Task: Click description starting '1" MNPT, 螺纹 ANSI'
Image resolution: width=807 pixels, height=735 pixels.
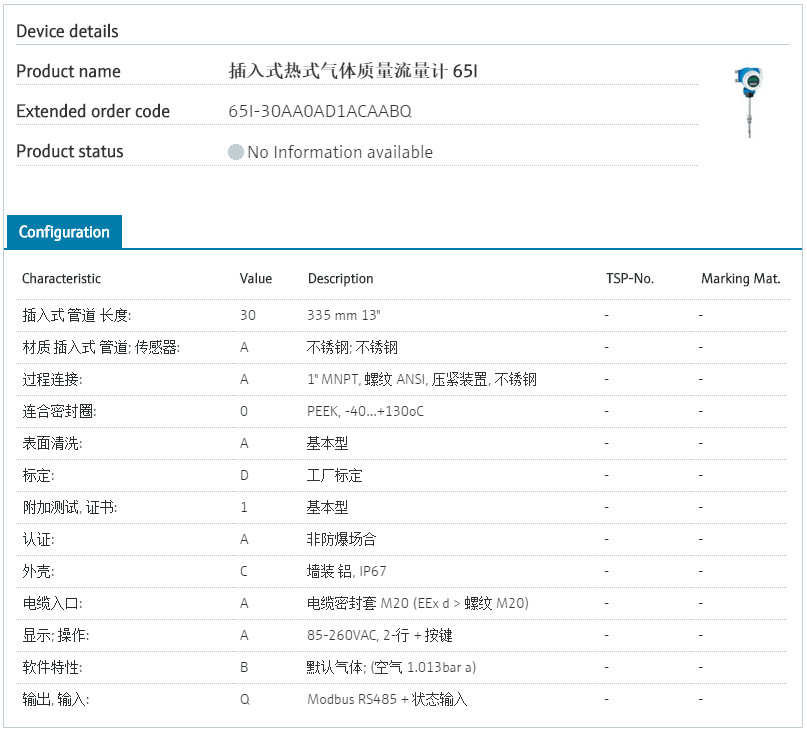Action: click(x=422, y=379)
